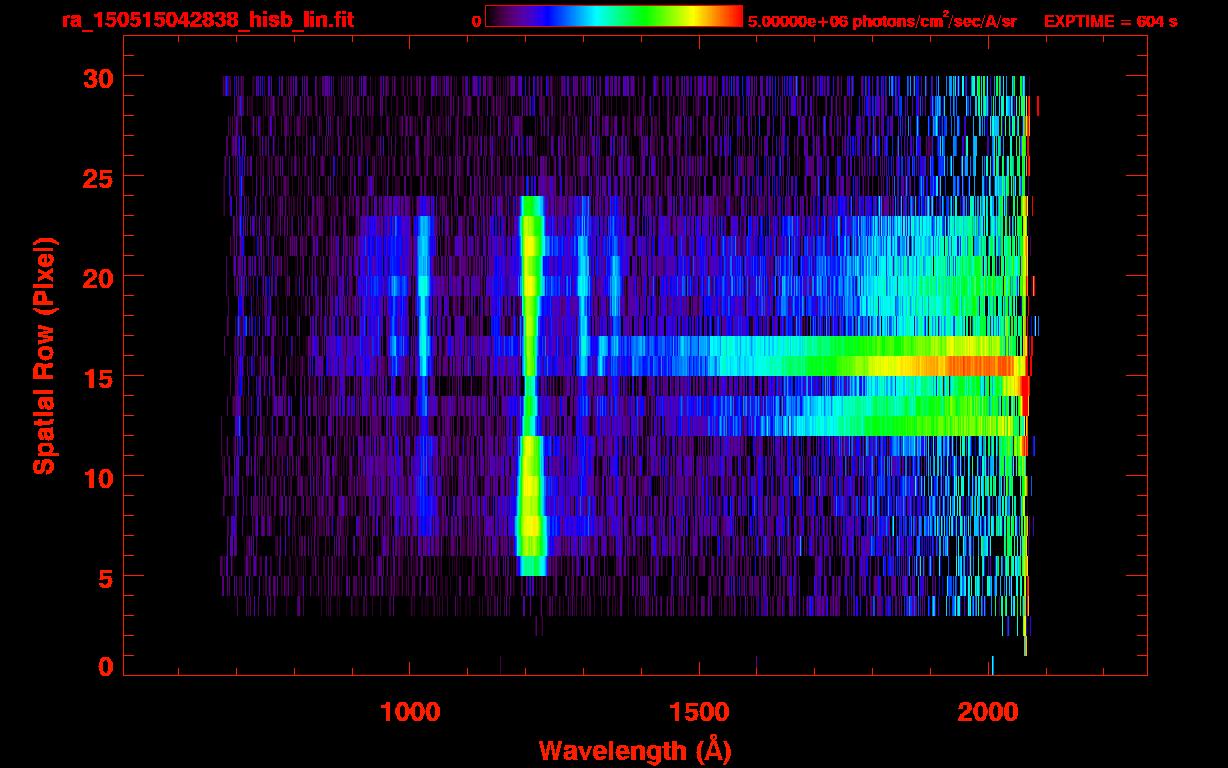Click the filename title ra_150515042838_hisb_lin.fit

(x=207, y=20)
